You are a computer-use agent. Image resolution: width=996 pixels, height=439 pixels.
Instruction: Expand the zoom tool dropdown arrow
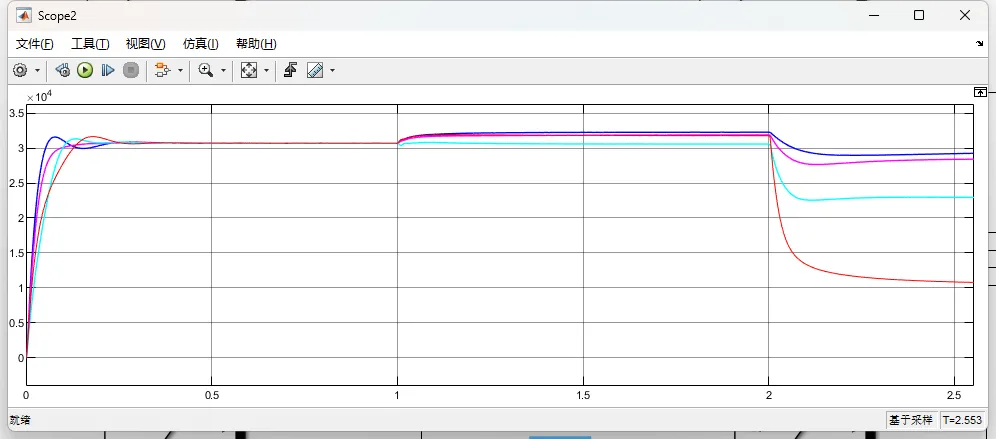tap(223, 70)
